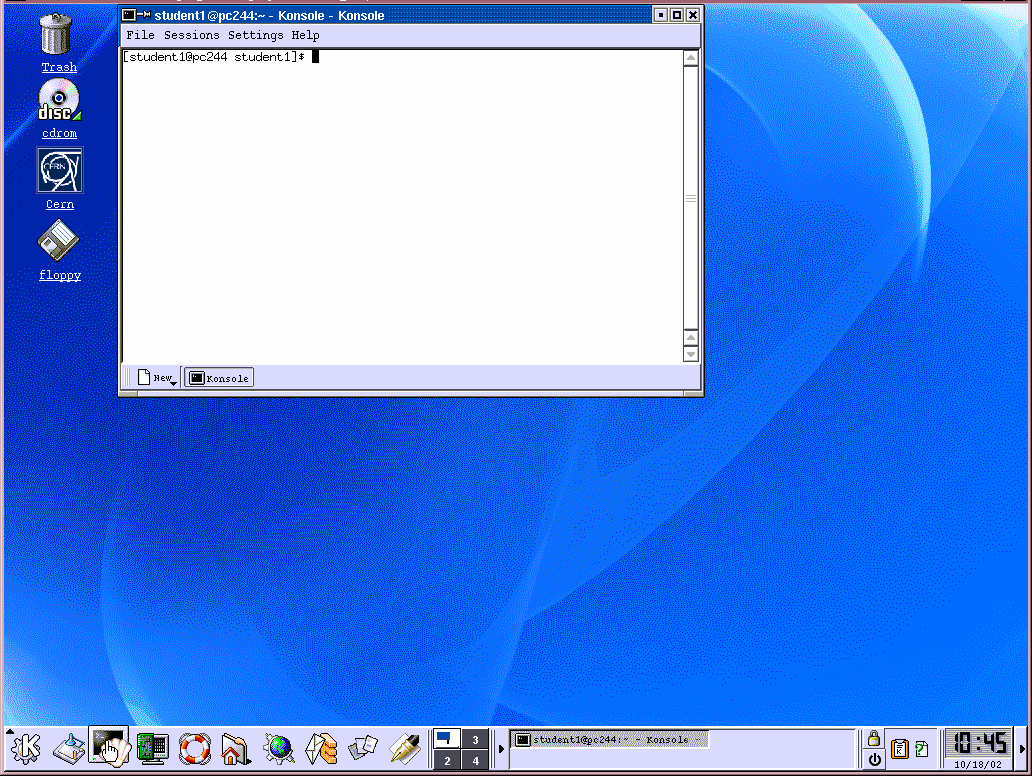Launch the mail client envelope icon

pos(321,748)
